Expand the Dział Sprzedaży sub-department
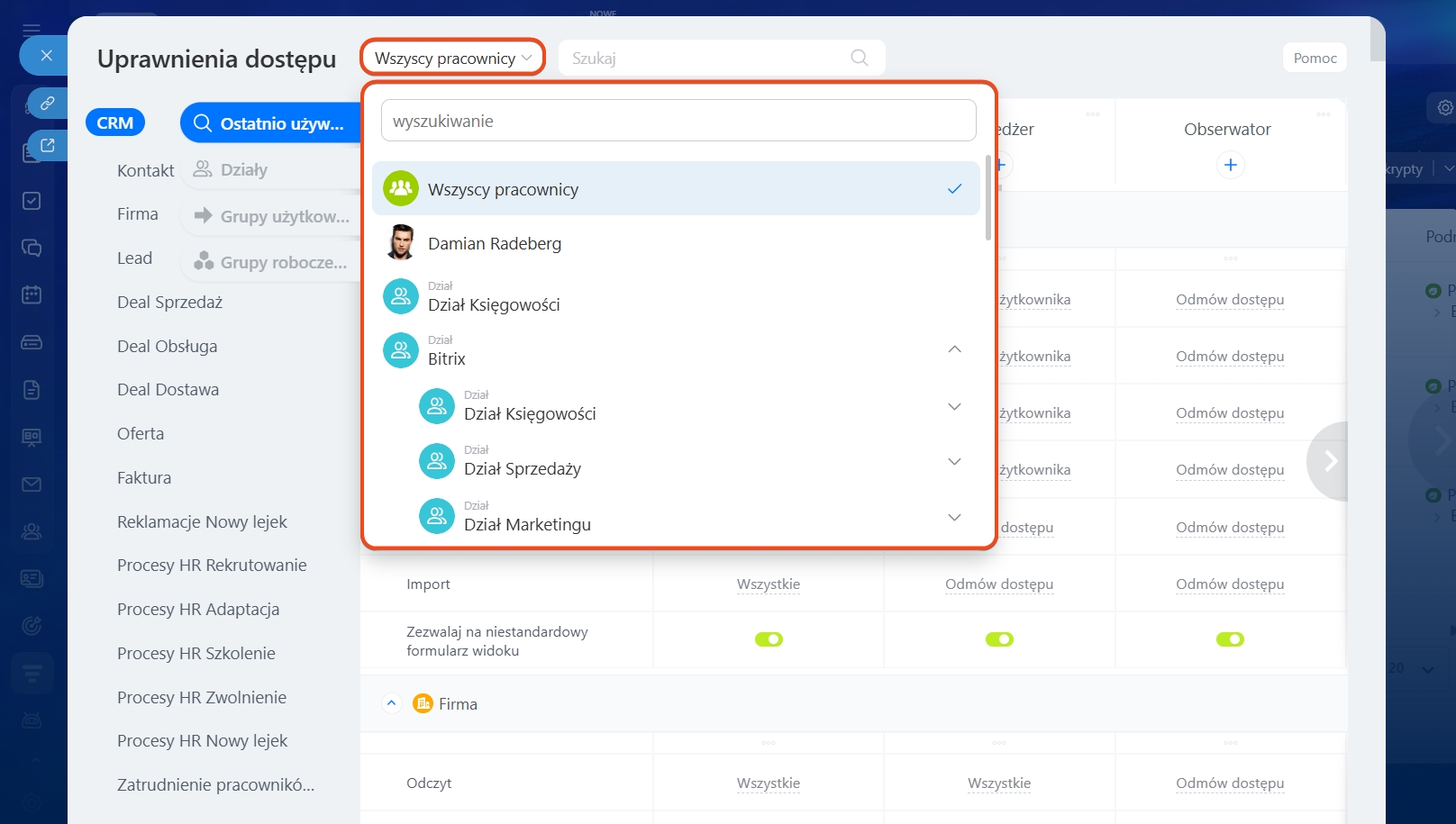The width and height of the screenshot is (1456, 824). (954, 461)
